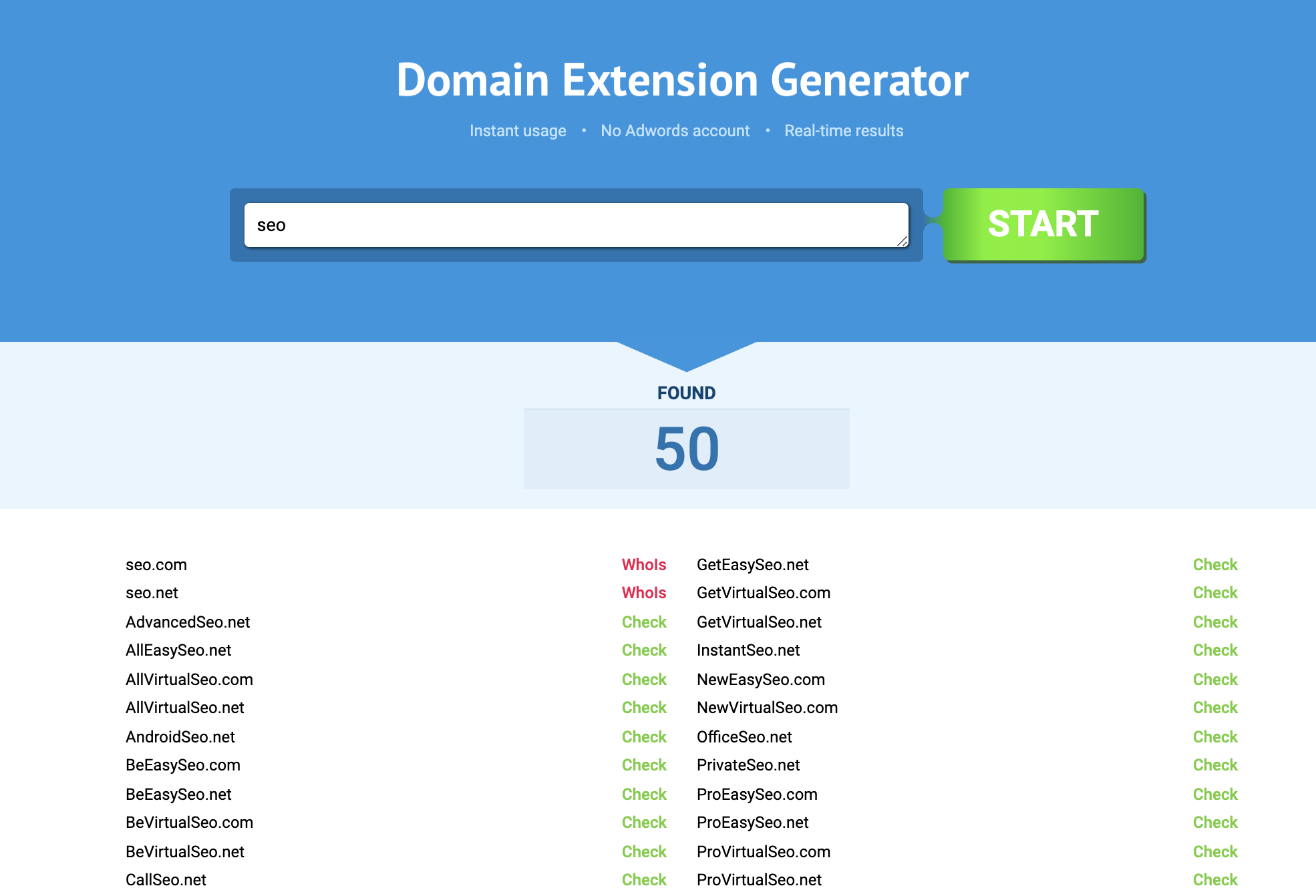Click the green START button
1316x896 pixels.
(x=1043, y=224)
